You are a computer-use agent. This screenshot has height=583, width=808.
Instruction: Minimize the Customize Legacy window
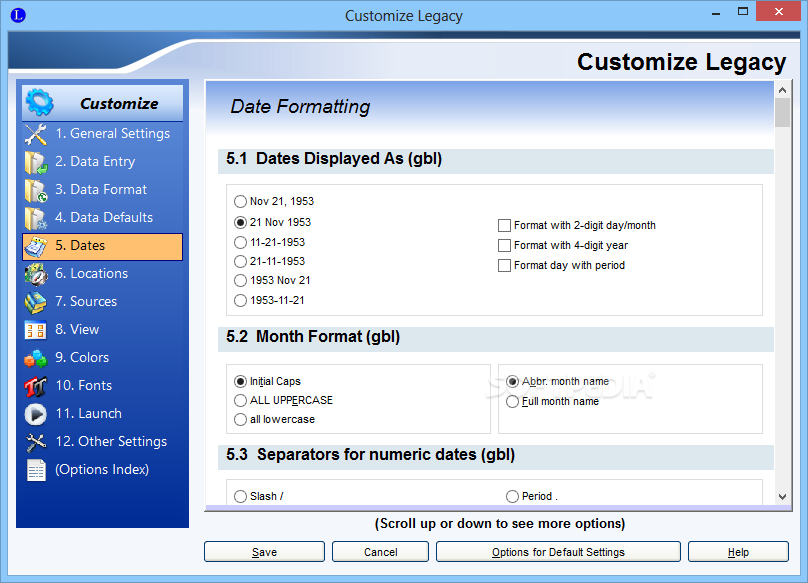pyautogui.click(x=716, y=12)
